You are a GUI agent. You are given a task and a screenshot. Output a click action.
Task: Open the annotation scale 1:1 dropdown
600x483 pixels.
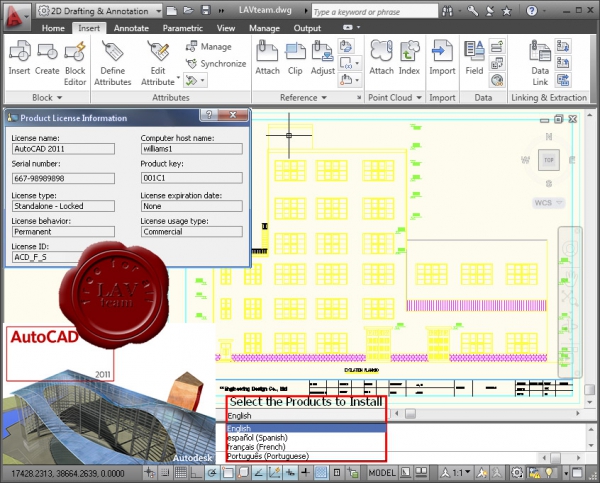455,473
